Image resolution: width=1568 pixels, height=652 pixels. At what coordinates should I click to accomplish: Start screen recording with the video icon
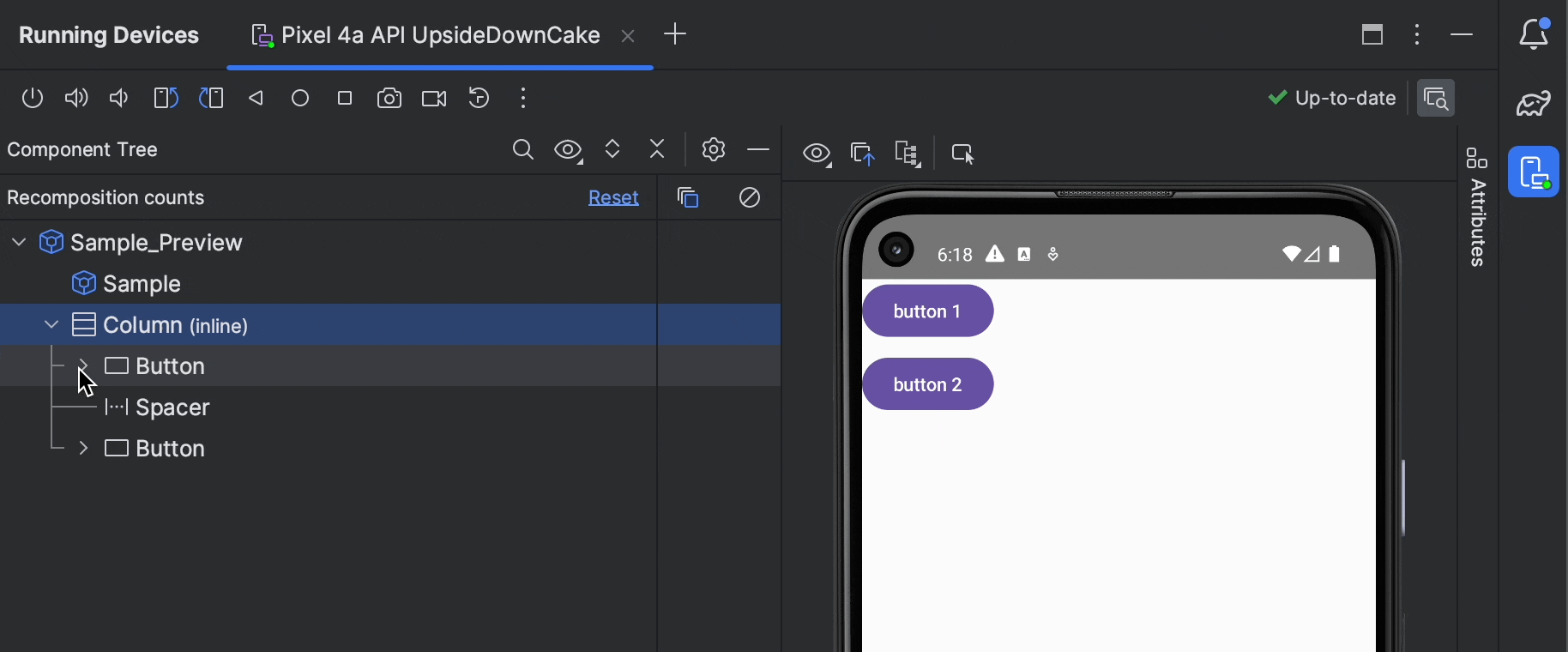click(434, 99)
